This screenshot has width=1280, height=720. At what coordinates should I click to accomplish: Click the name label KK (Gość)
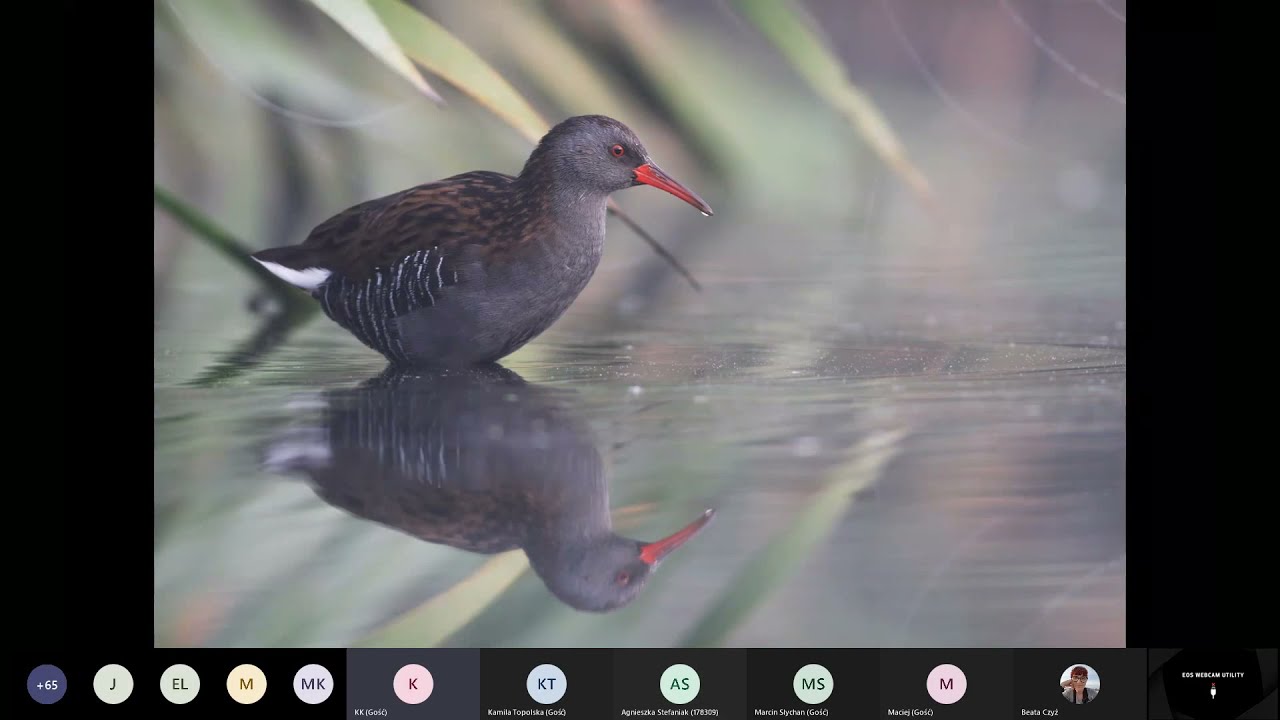coord(371,712)
